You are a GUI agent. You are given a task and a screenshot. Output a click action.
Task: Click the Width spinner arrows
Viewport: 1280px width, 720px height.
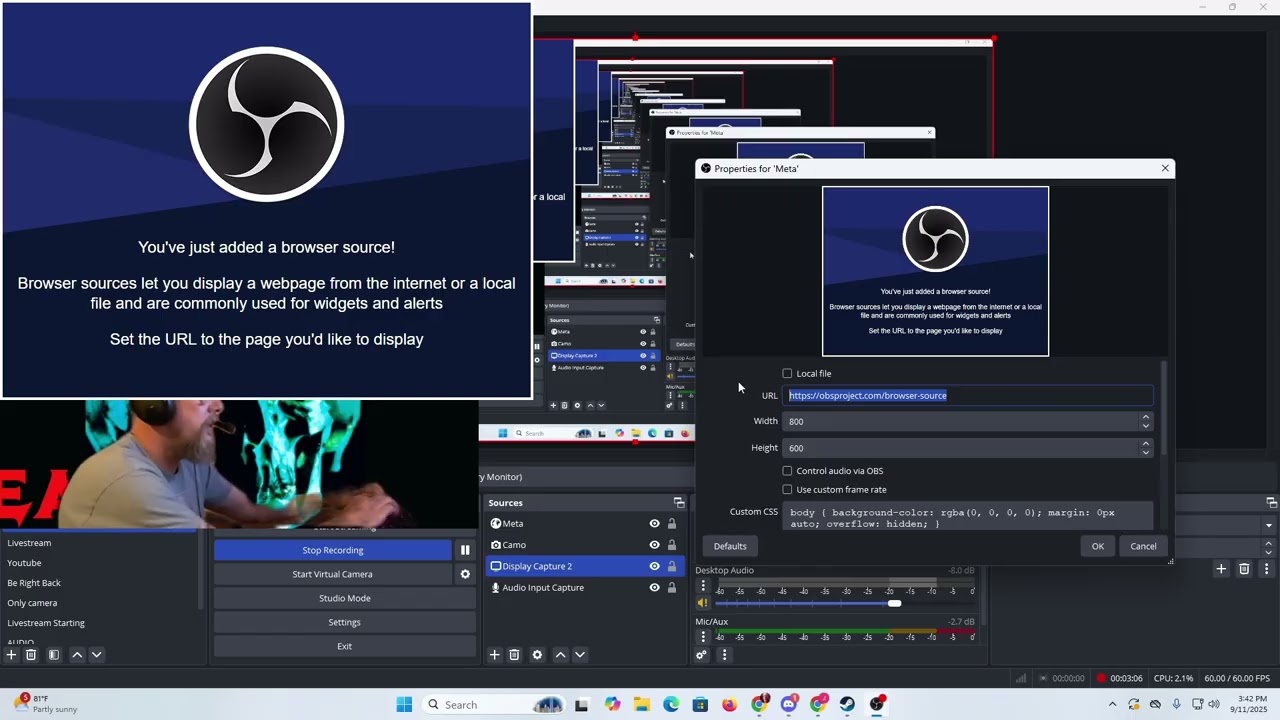[x=1146, y=422]
